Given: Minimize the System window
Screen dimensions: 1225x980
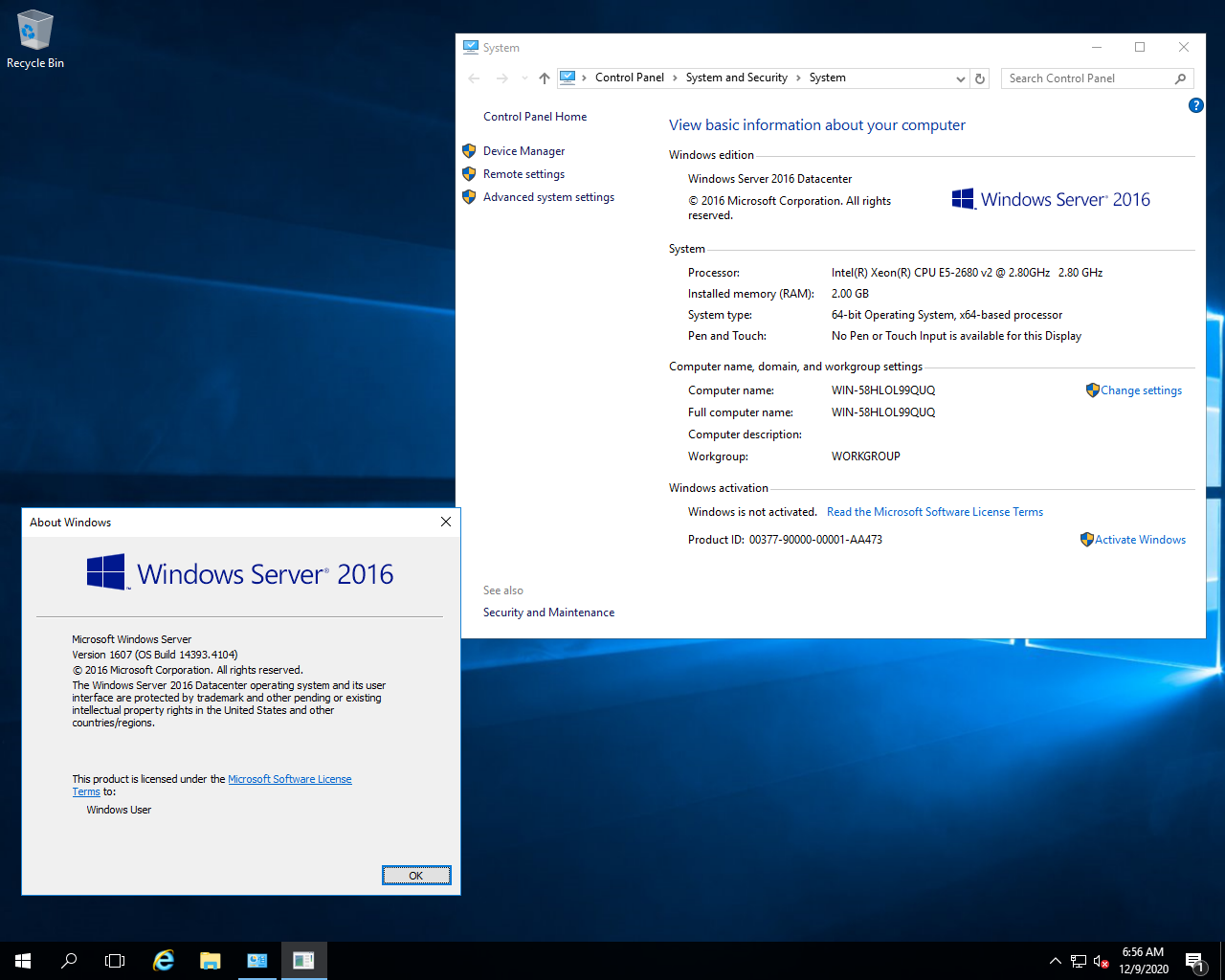Looking at the screenshot, I should (x=1097, y=47).
